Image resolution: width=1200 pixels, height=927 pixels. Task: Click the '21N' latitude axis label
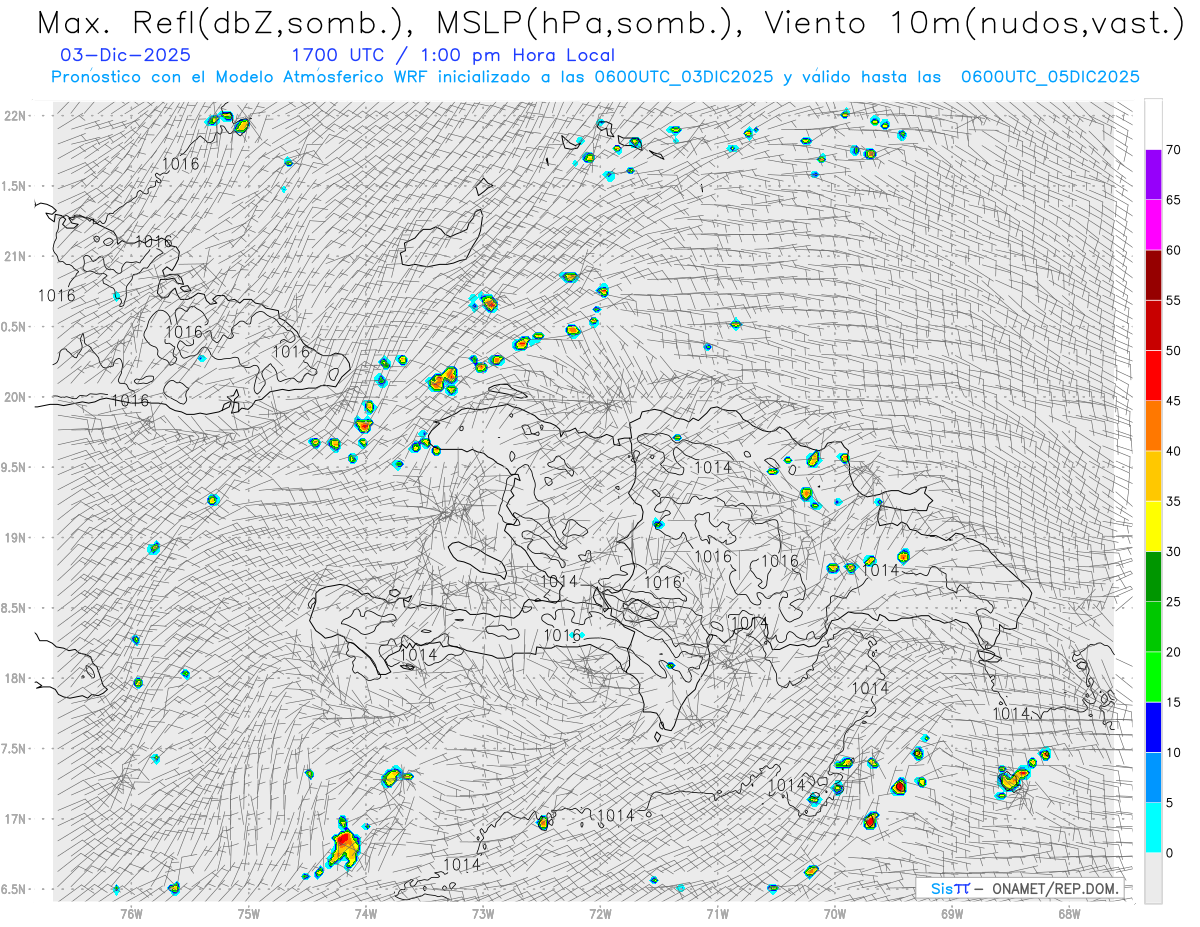coord(16,256)
